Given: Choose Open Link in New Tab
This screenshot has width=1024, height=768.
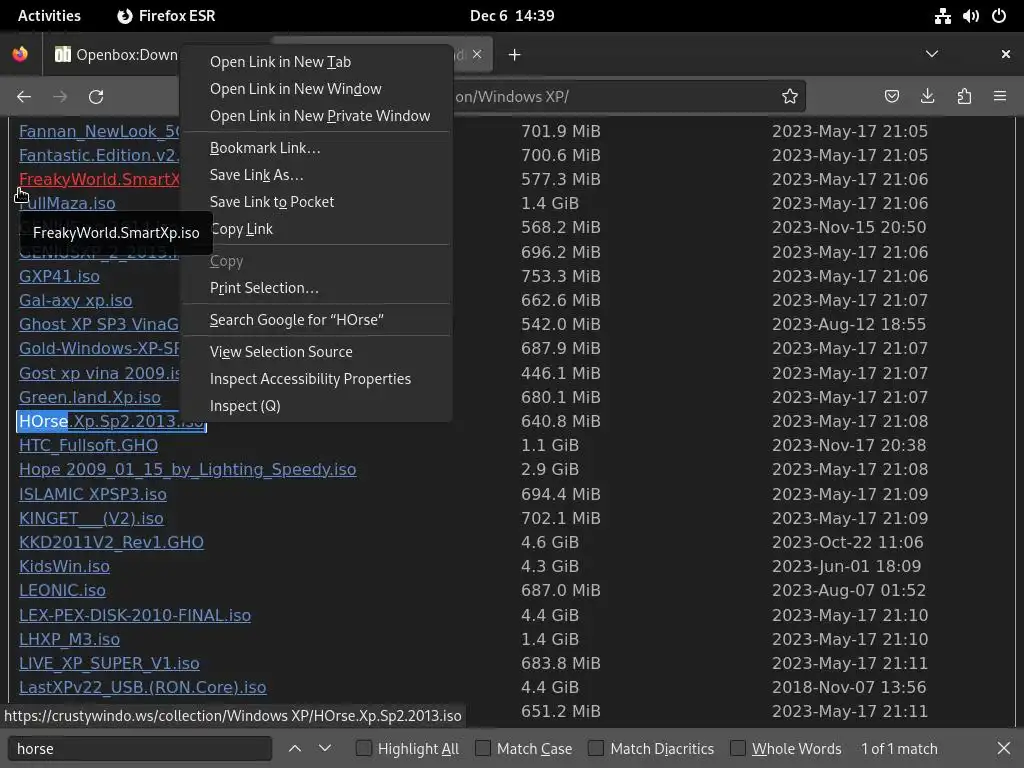Looking at the screenshot, I should [x=317, y=62].
